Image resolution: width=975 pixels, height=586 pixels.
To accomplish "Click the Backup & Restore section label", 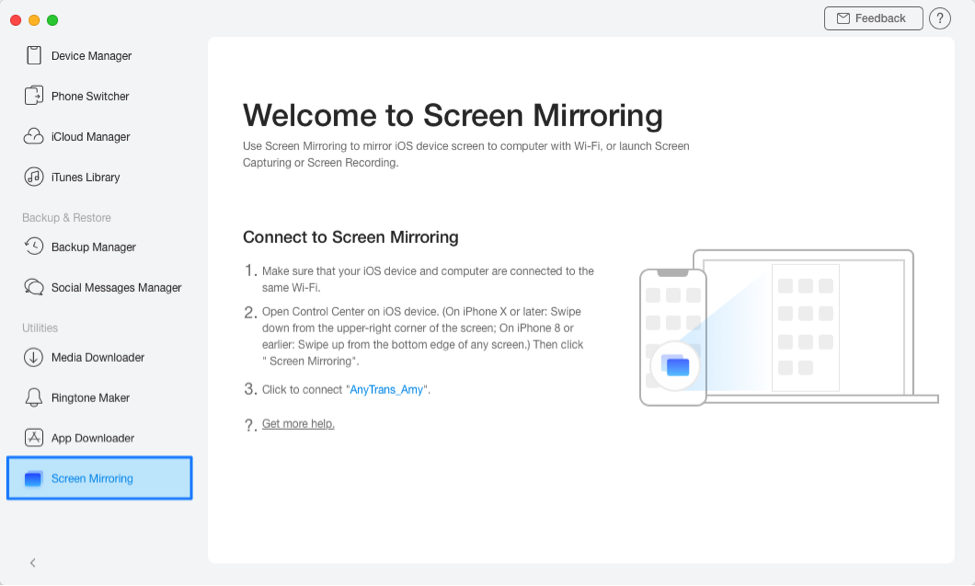I will [x=66, y=217].
